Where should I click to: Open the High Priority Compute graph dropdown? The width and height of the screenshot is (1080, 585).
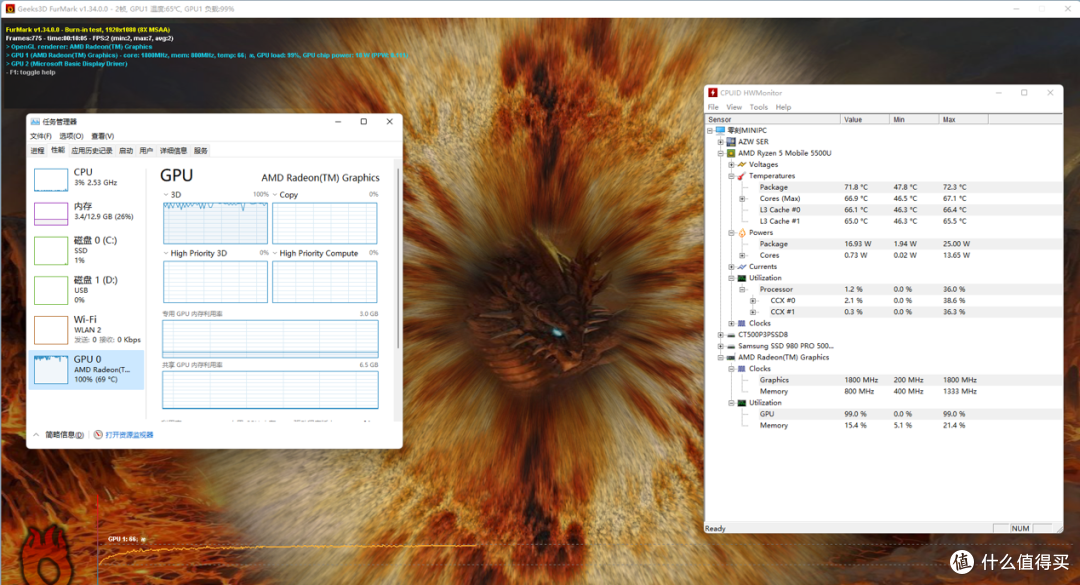[x=275, y=254]
